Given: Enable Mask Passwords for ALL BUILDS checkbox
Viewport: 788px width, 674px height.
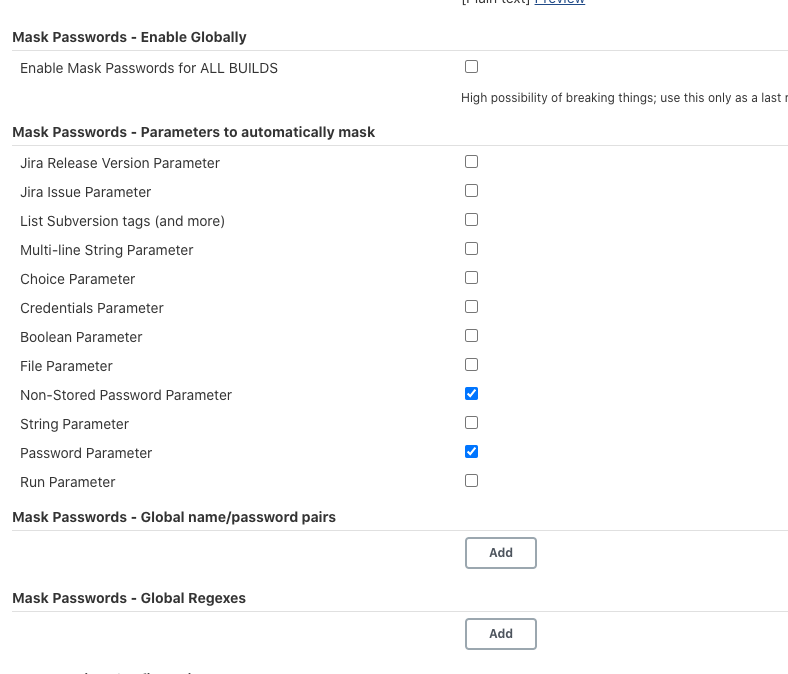Looking at the screenshot, I should pyautogui.click(x=472, y=67).
